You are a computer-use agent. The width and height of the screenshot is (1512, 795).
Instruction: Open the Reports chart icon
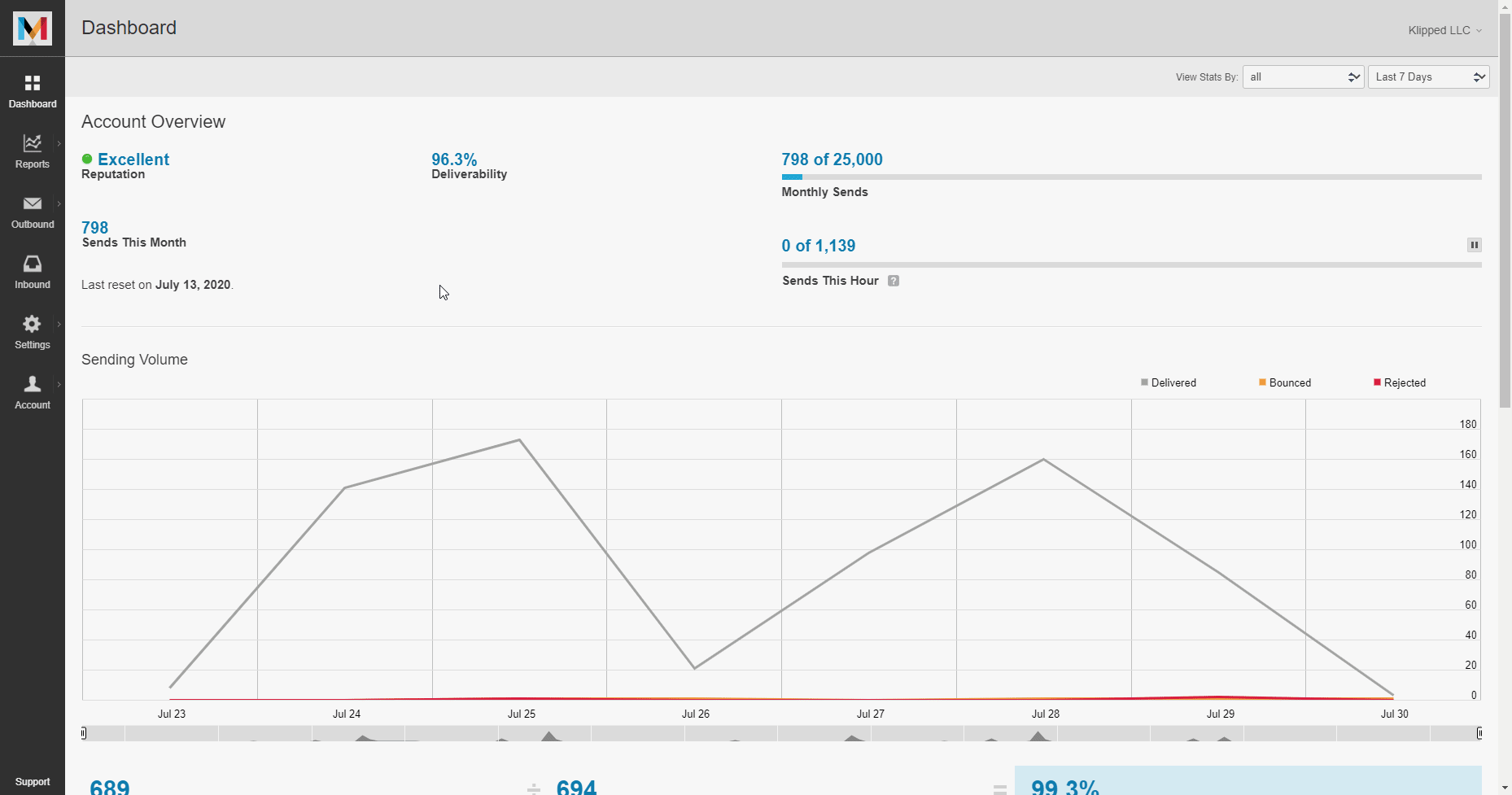pyautogui.click(x=33, y=151)
